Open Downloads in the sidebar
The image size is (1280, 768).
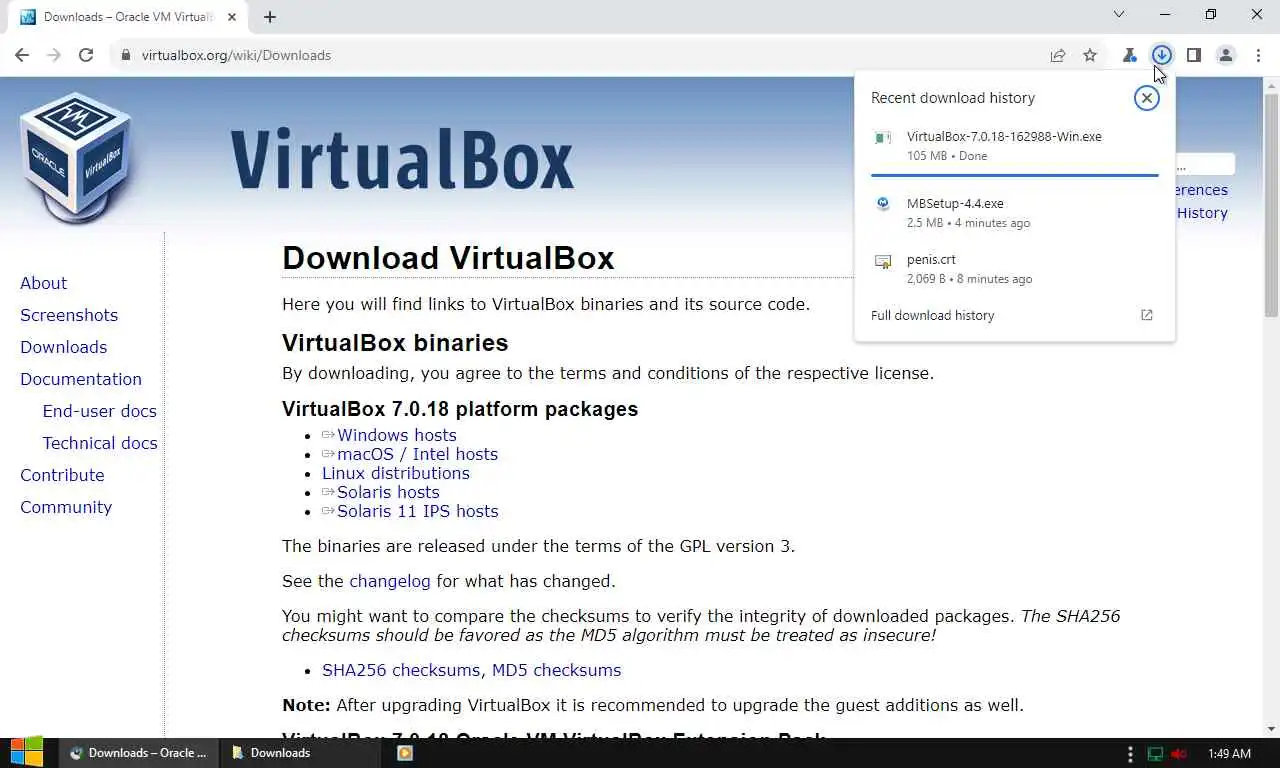[x=63, y=347]
